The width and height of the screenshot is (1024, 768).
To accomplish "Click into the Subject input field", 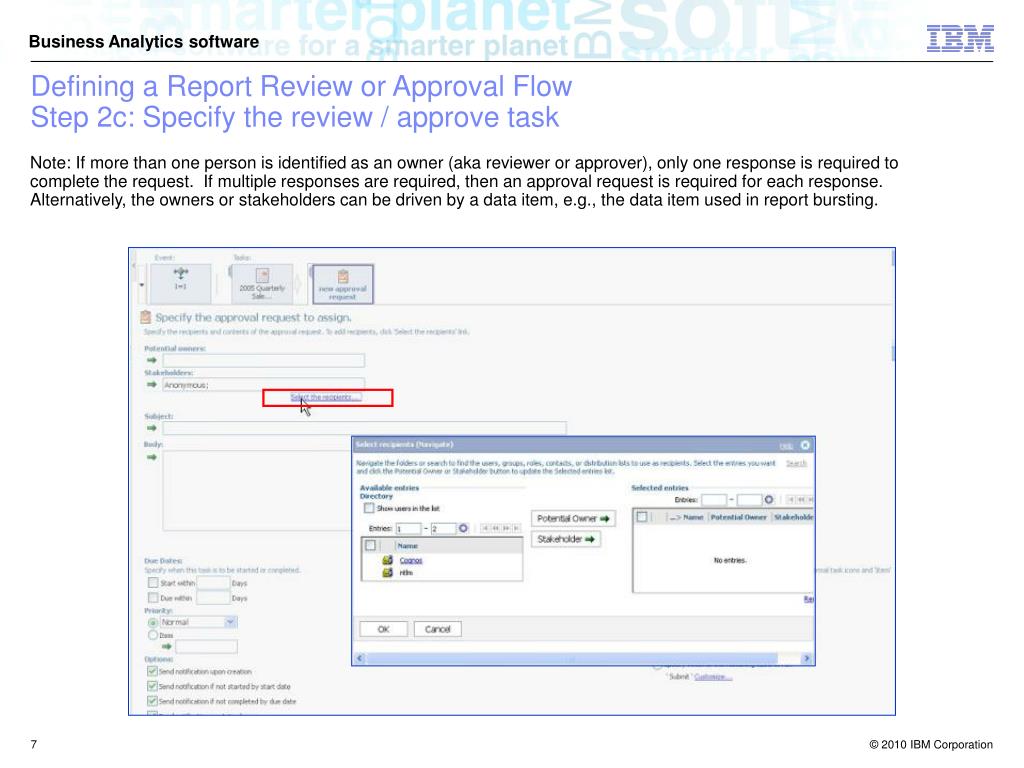I will [364, 428].
